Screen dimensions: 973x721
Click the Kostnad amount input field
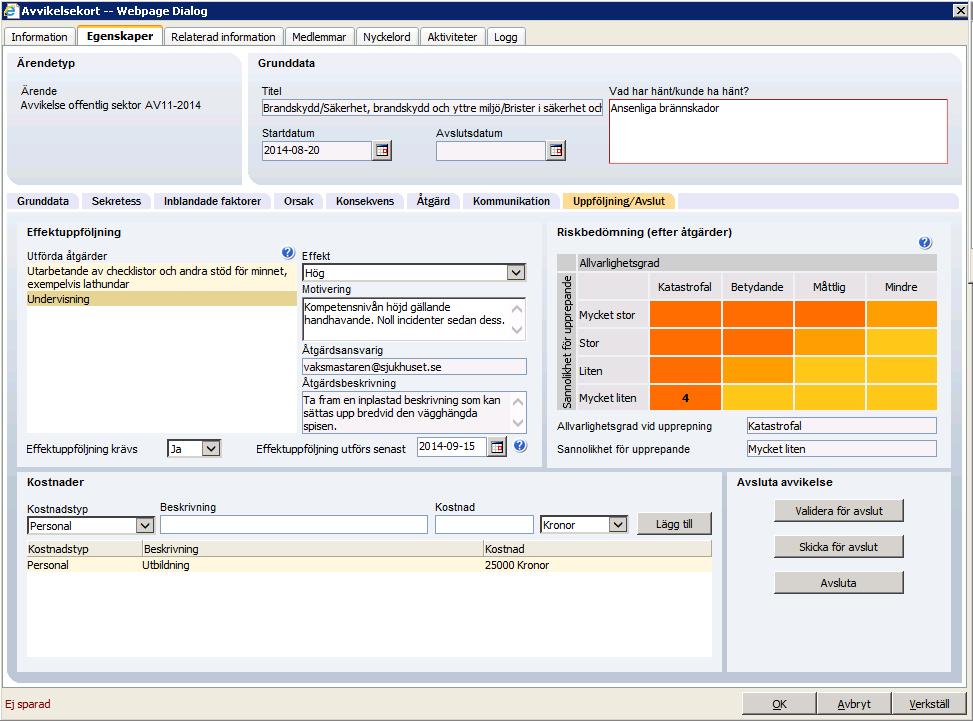(484, 525)
